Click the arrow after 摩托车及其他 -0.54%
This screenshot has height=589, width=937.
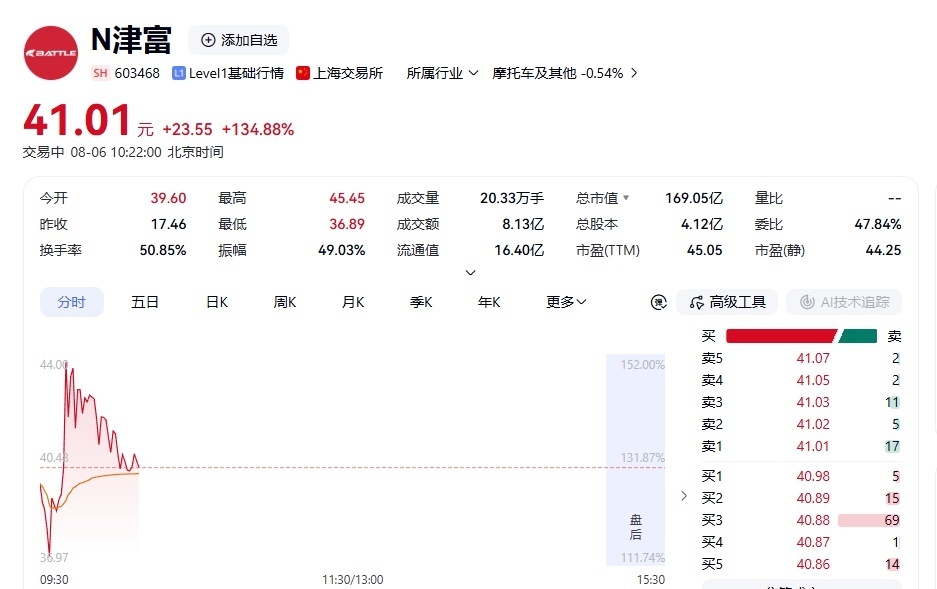tap(634, 73)
